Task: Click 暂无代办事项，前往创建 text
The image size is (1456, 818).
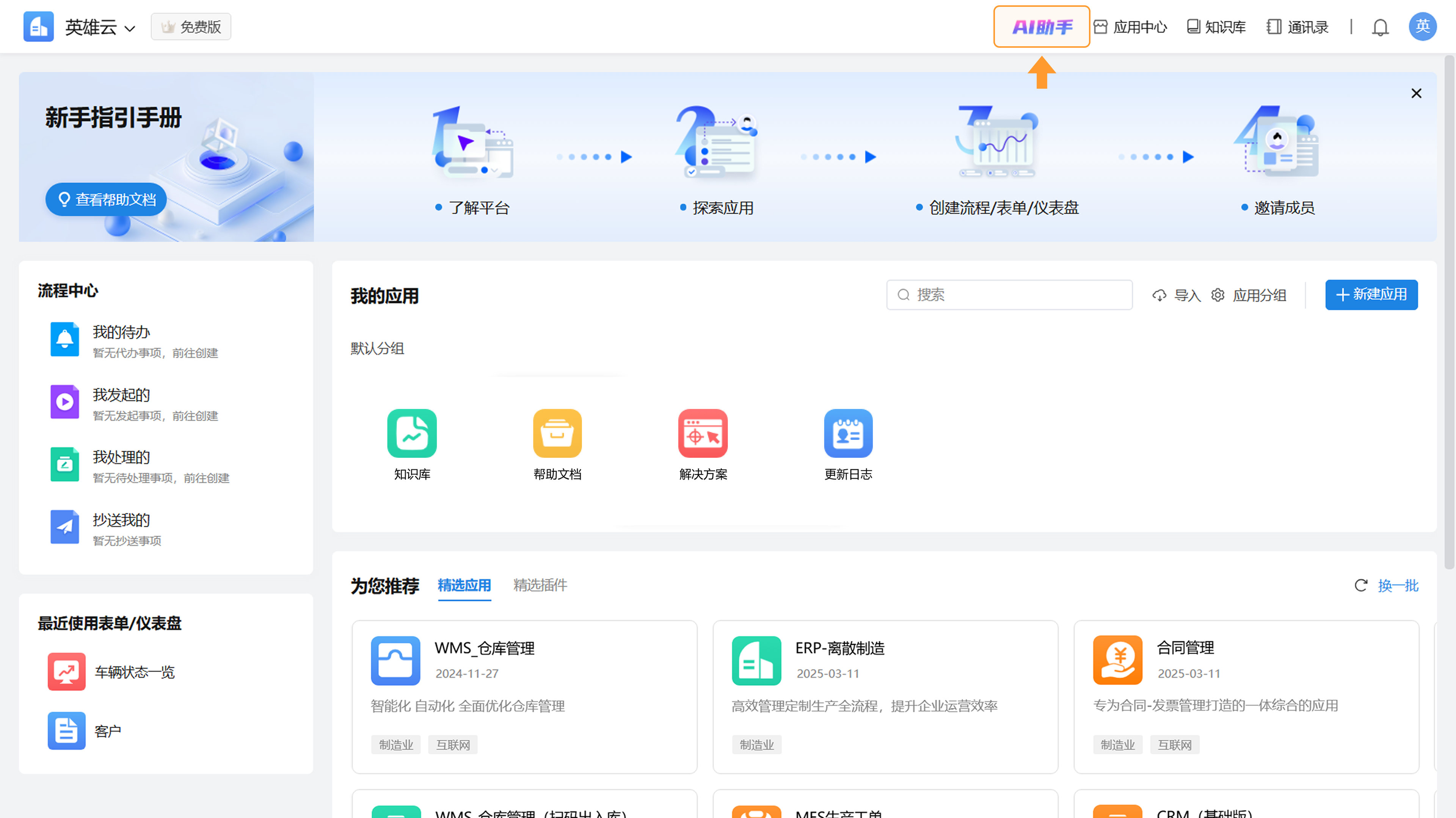Action: (155, 353)
